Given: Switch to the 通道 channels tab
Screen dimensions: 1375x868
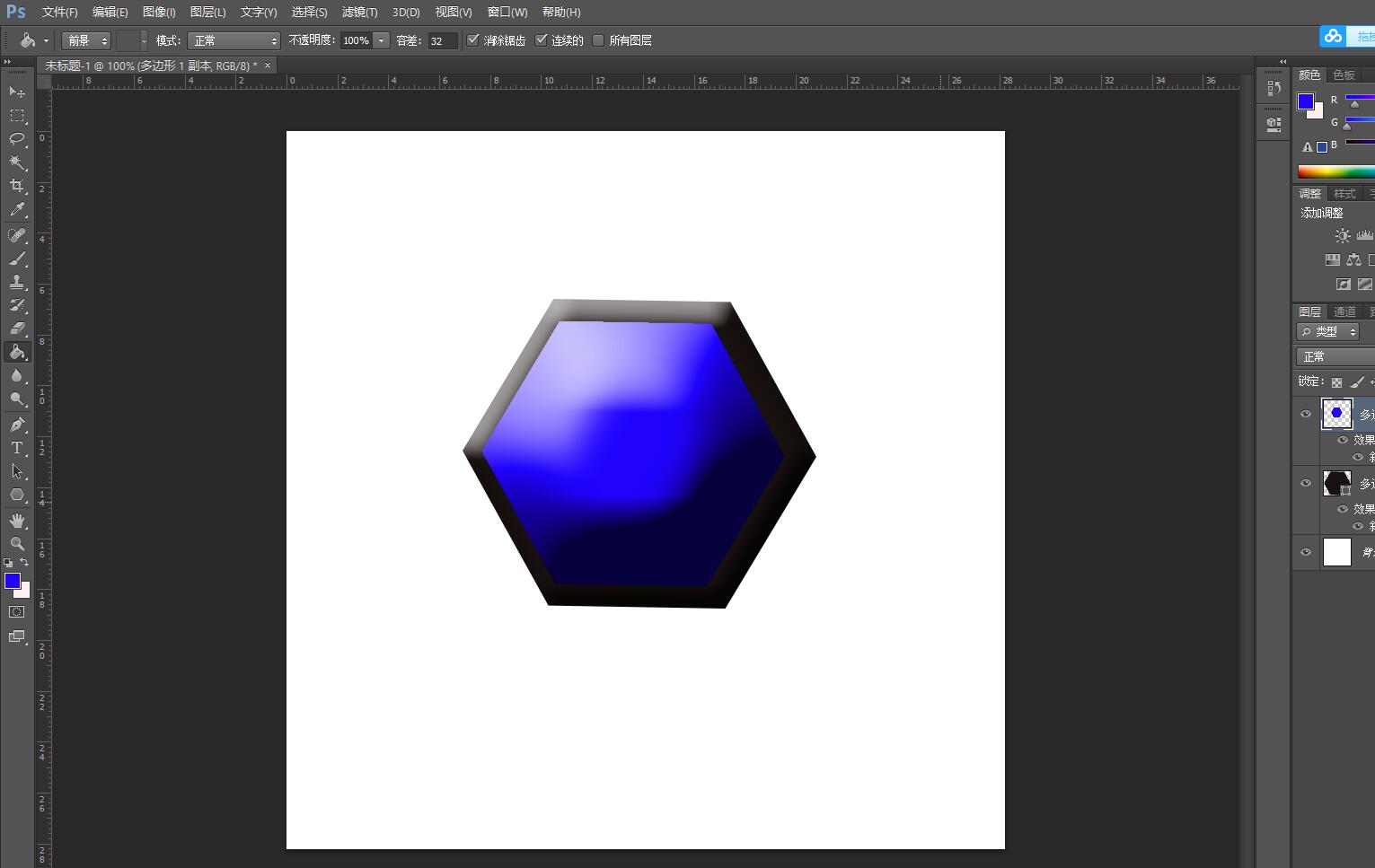Looking at the screenshot, I should [1344, 311].
